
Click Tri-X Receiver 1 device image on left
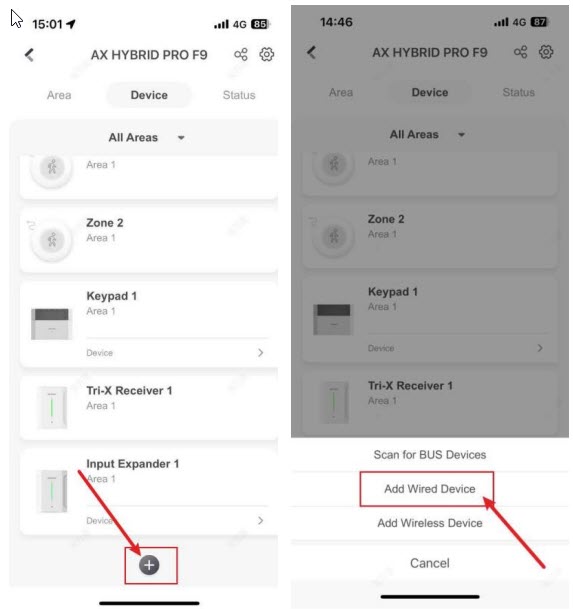tap(52, 407)
